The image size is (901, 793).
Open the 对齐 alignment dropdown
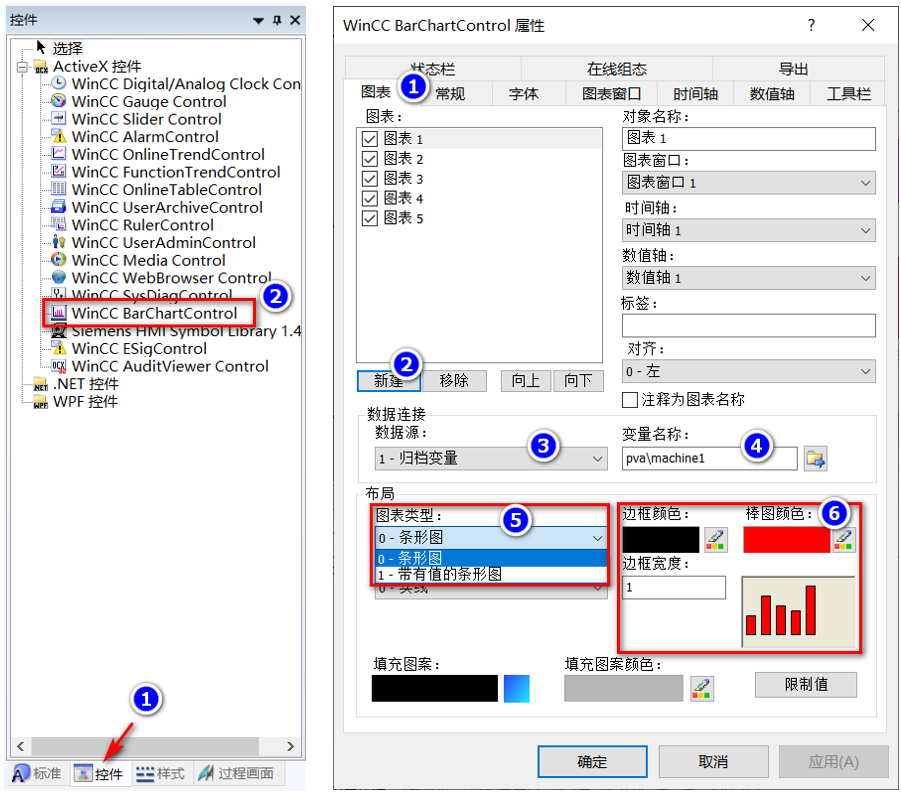pyautogui.click(x=749, y=371)
